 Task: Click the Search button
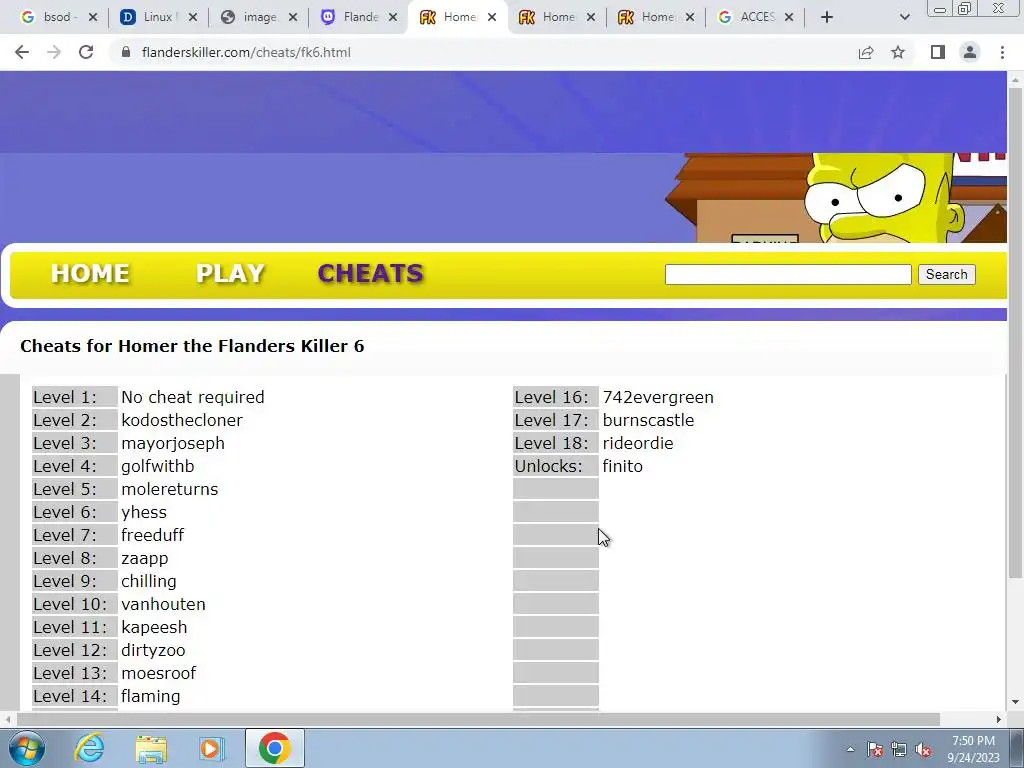point(946,274)
